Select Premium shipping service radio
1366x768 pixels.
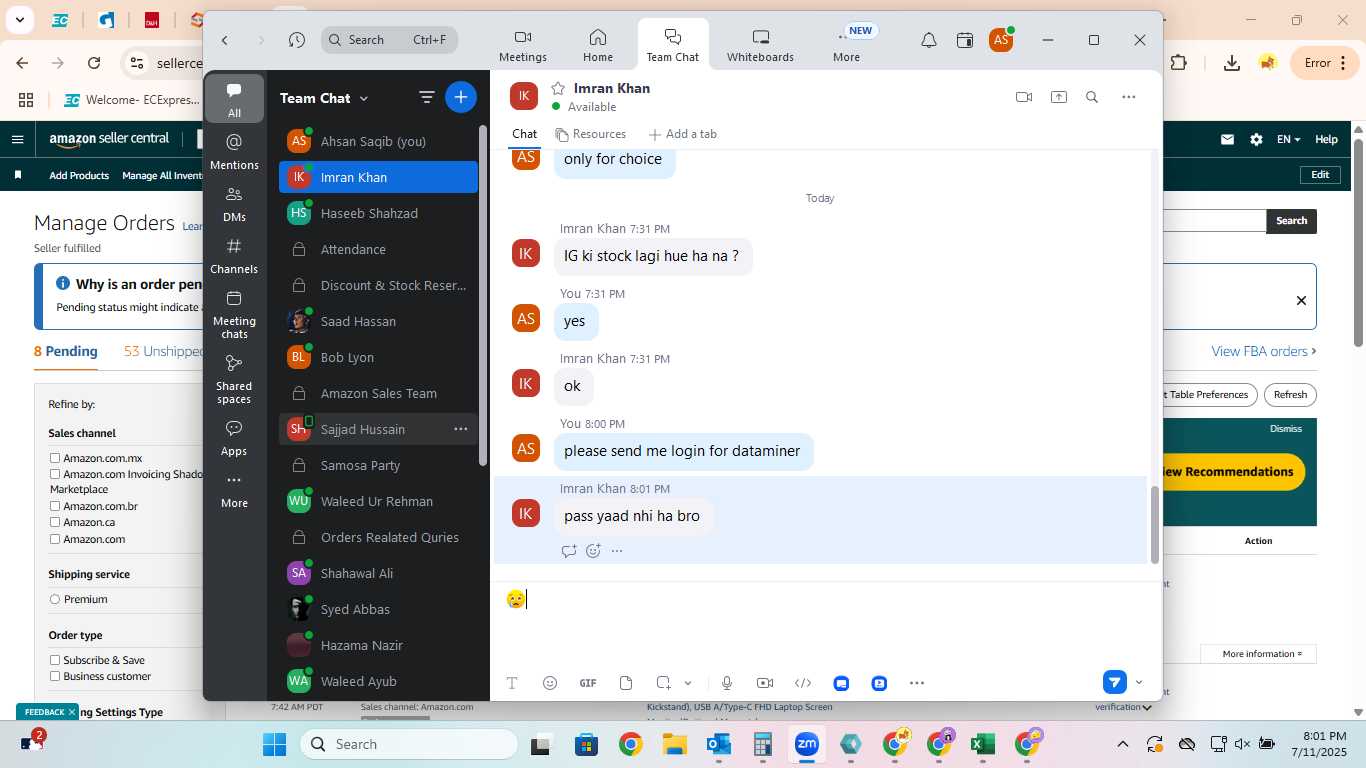tap(55, 599)
